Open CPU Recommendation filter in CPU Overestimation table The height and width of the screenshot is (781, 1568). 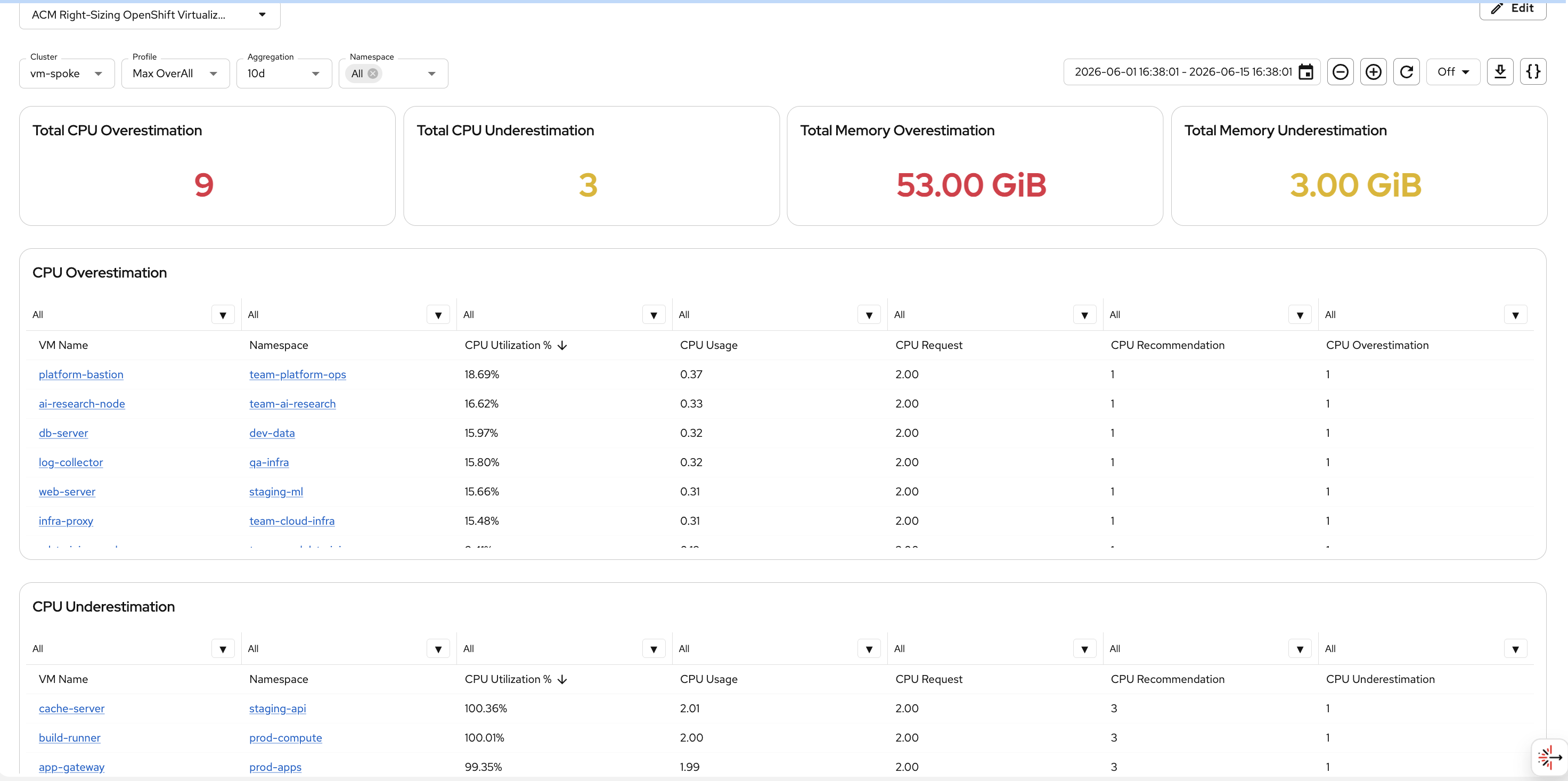pos(1300,315)
